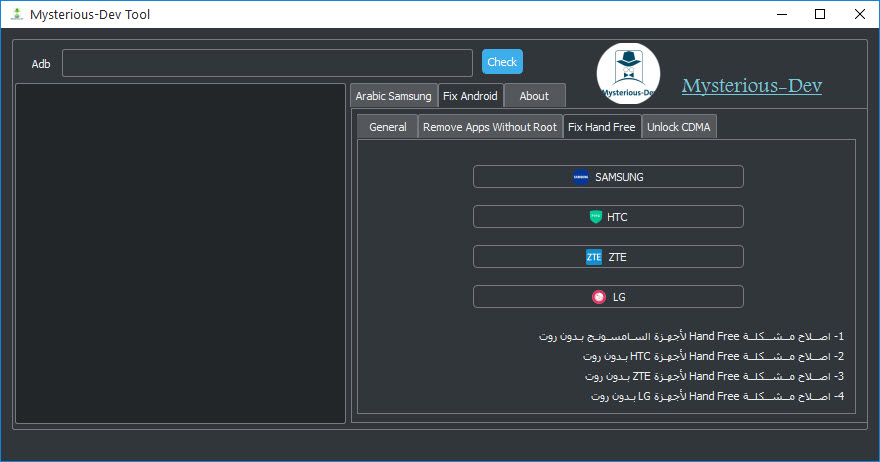Image resolution: width=880 pixels, height=462 pixels.
Task: Focus the Adb text input field
Action: (x=267, y=63)
